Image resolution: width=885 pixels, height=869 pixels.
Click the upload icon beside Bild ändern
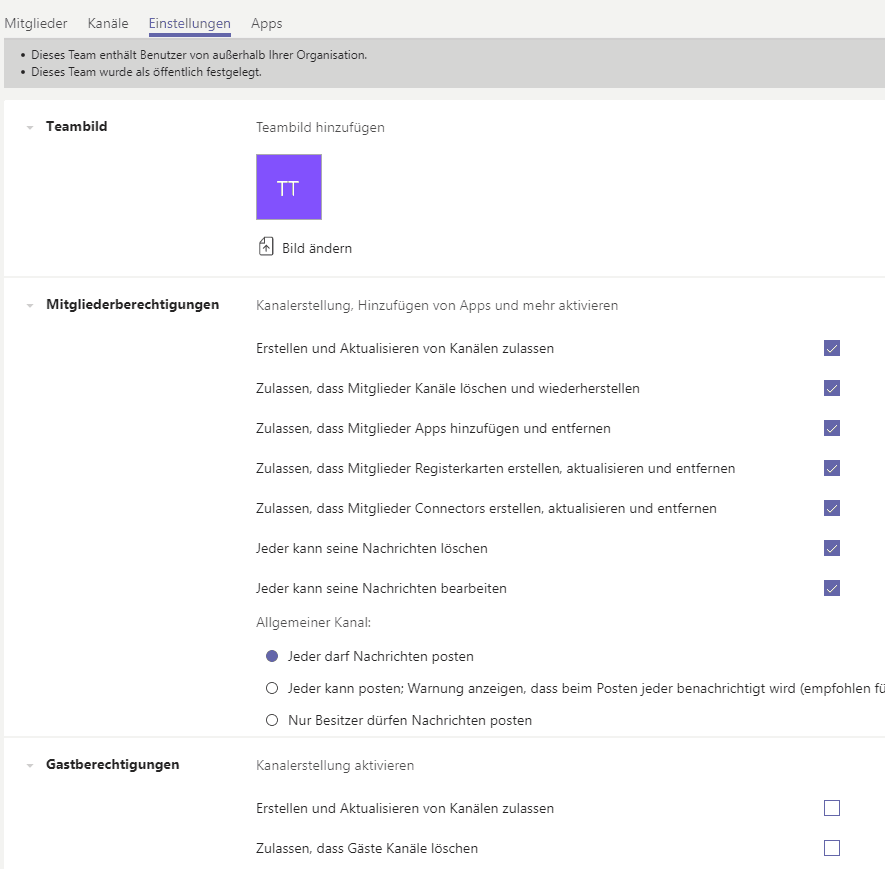pos(266,247)
